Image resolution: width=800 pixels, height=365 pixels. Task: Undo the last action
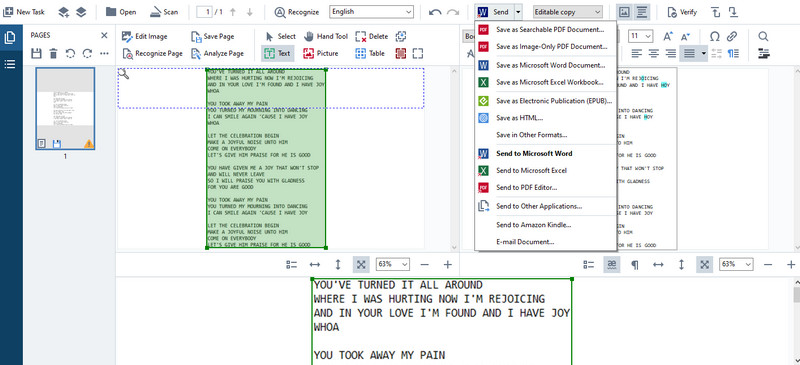point(435,12)
